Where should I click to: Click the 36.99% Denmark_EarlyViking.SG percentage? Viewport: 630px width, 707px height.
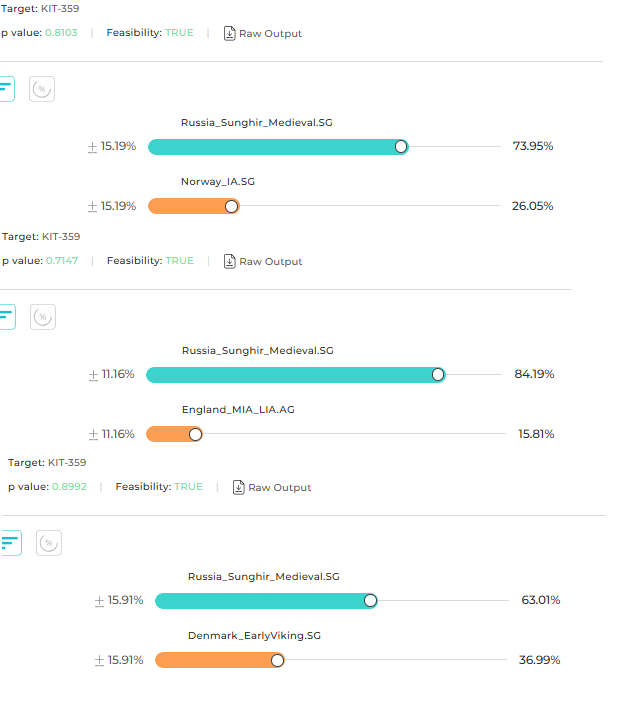(540, 660)
